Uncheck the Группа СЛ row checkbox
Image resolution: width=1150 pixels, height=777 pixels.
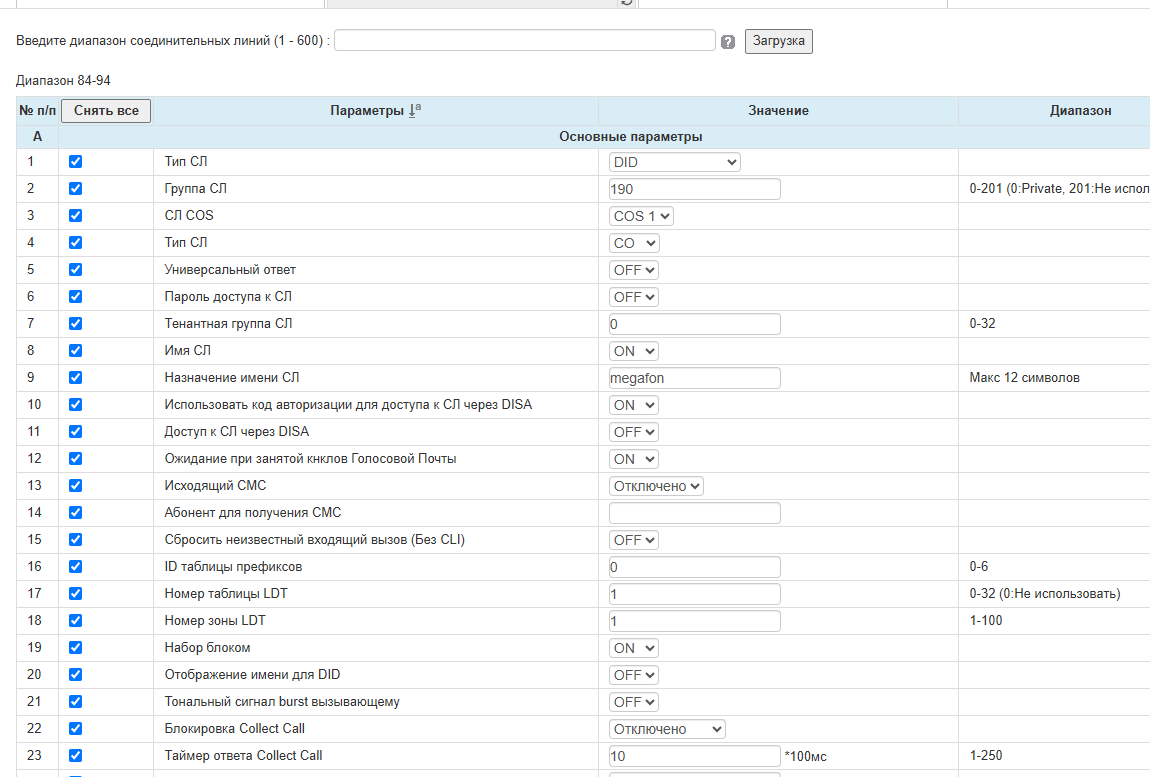[x=75, y=189]
